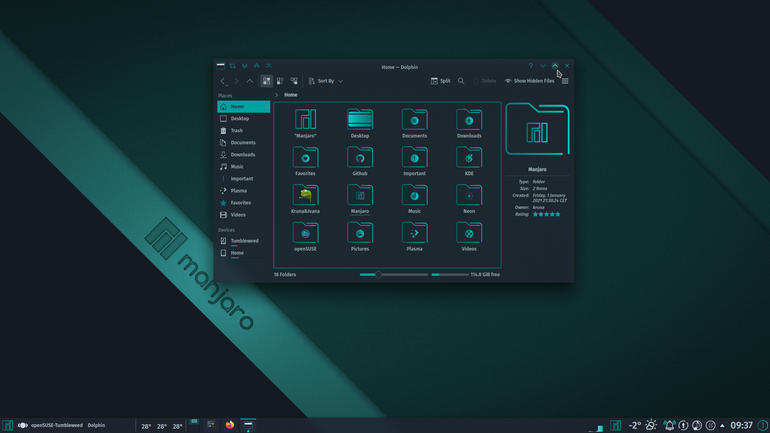
Task: Select the Downloads folder icon
Action: 469,119
